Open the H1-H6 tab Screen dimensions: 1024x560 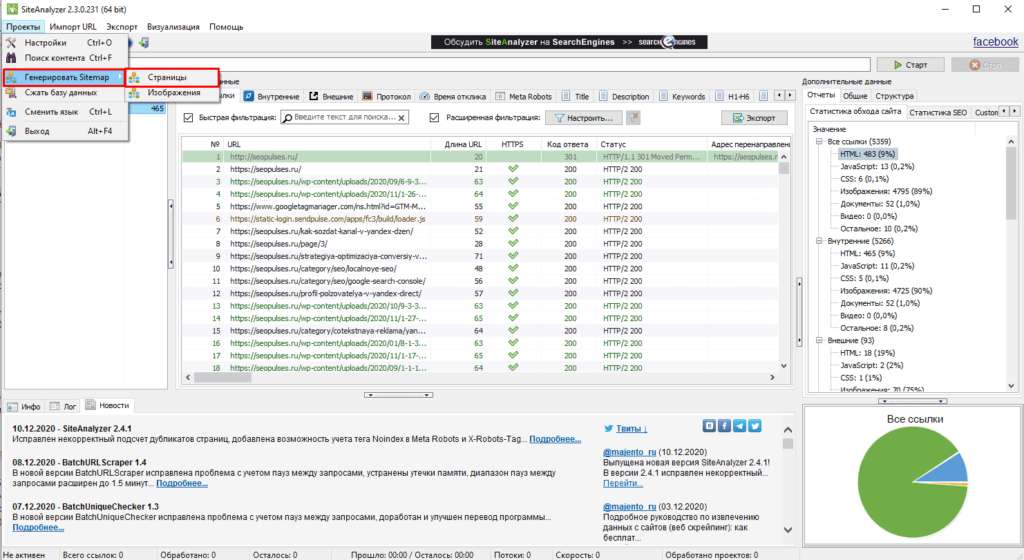tap(733, 96)
